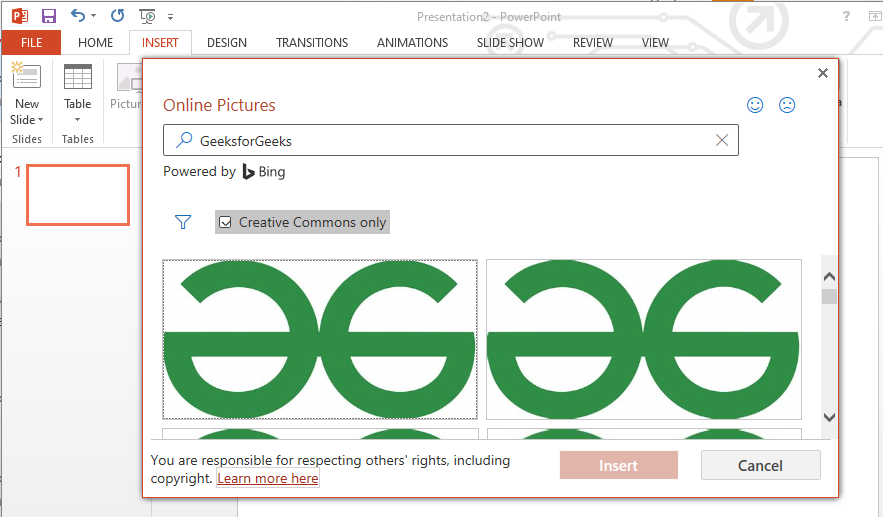Switch to the DESIGN ribbon tab

227,43
